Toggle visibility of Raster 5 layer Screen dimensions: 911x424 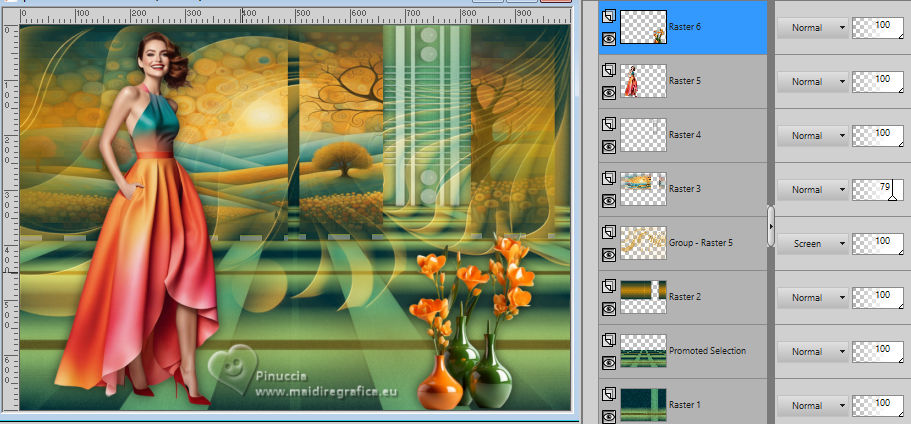tap(608, 93)
